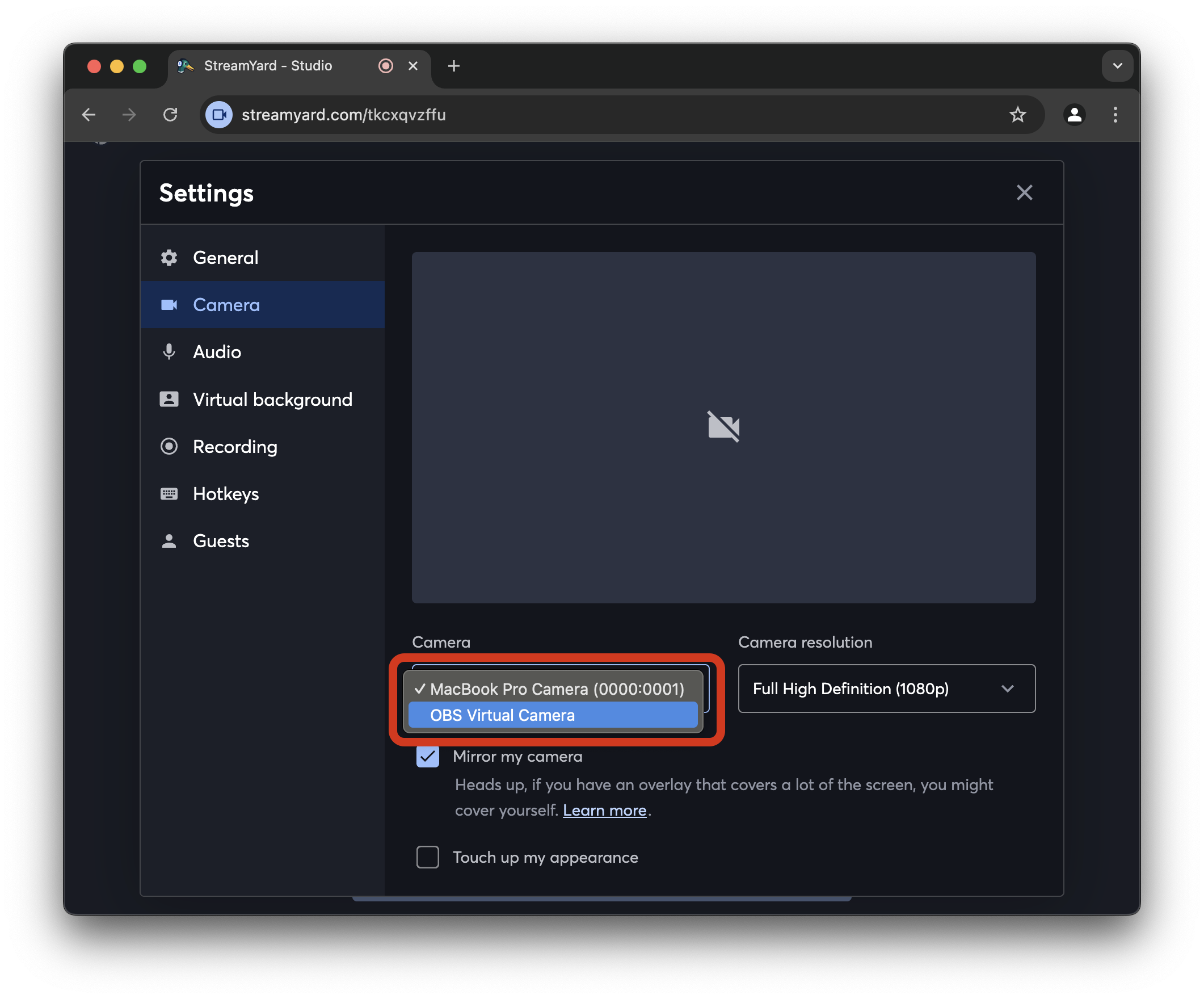Screen dimensions: 1204x999
Task: Click the microphone icon beside Audio
Action: click(x=169, y=351)
